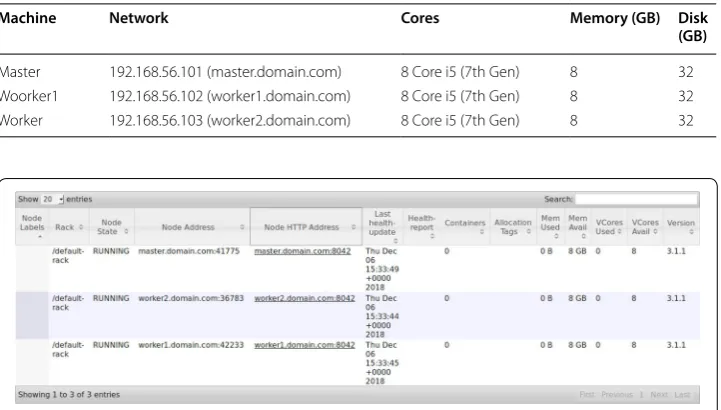
Task: Click RUNNING state in master row
Action: (x=111, y=251)
